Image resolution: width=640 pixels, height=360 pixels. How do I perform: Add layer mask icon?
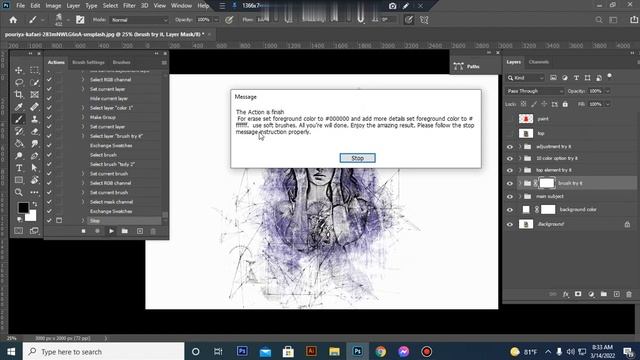pos(578,294)
